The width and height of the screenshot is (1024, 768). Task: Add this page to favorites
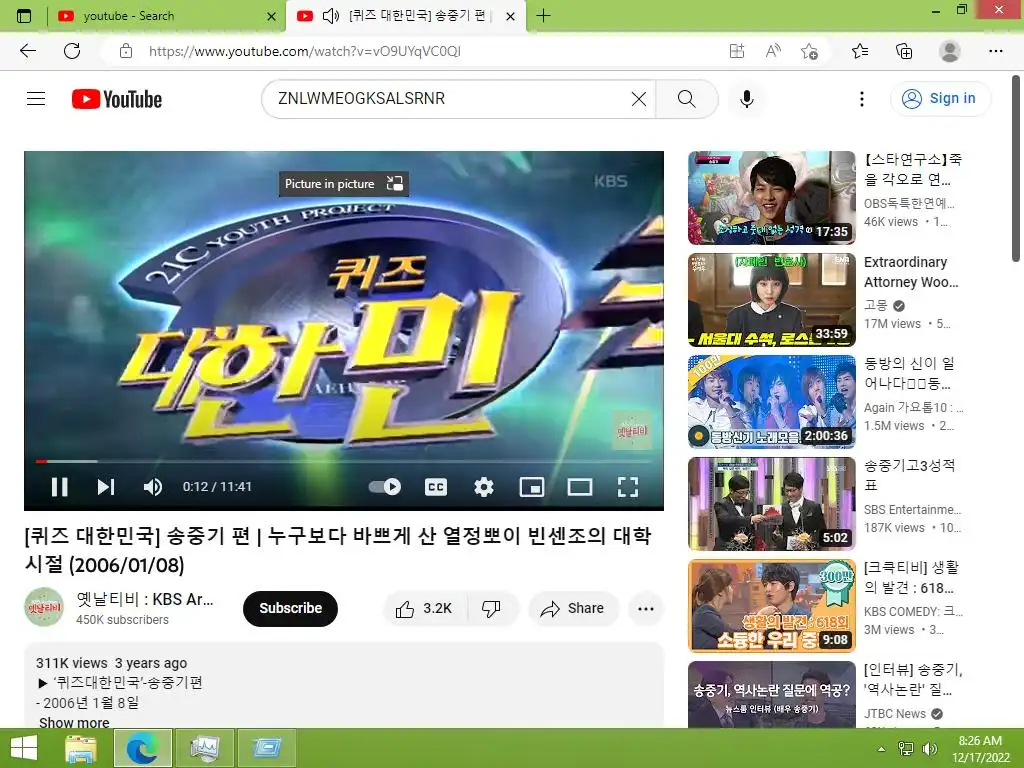pyautogui.click(x=809, y=51)
